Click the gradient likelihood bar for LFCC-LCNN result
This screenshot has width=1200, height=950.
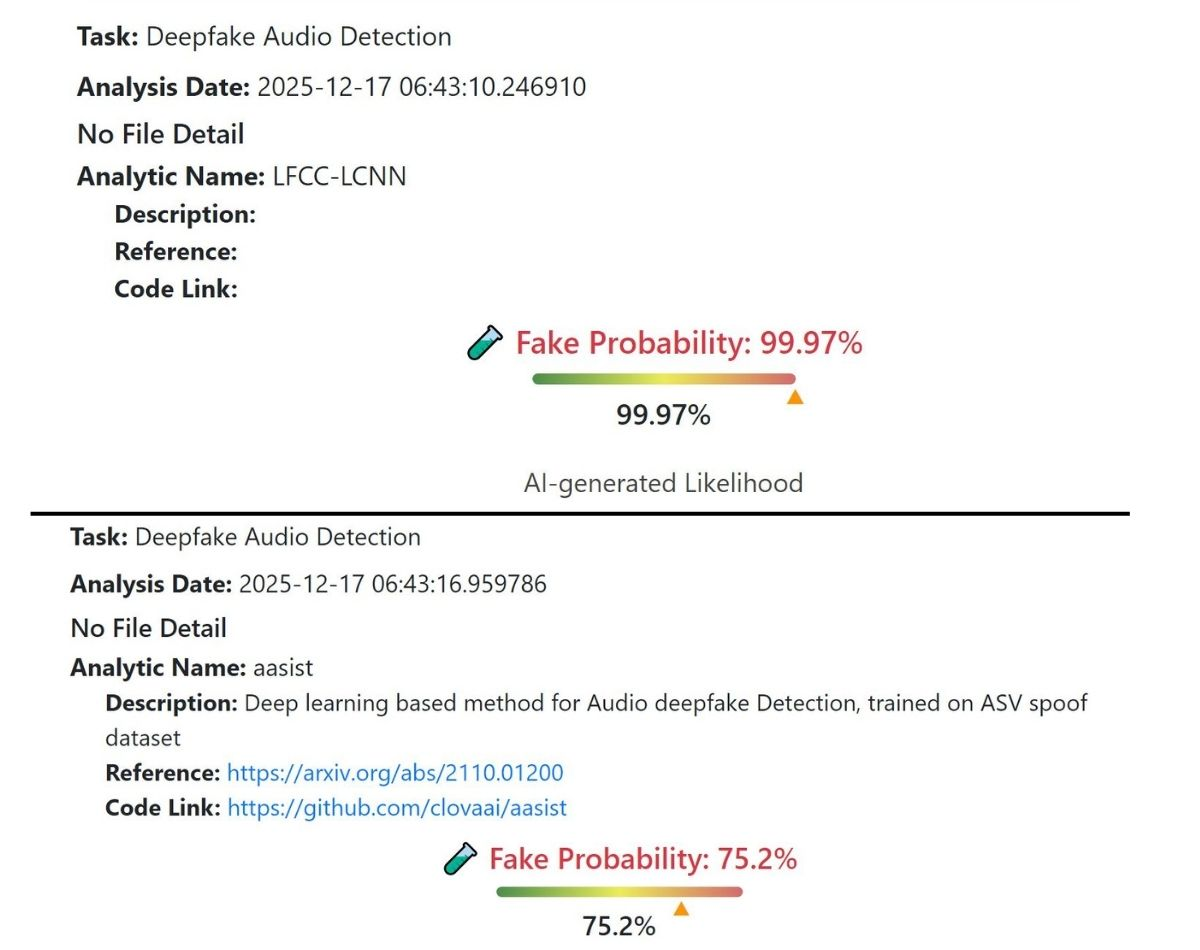click(x=663, y=379)
